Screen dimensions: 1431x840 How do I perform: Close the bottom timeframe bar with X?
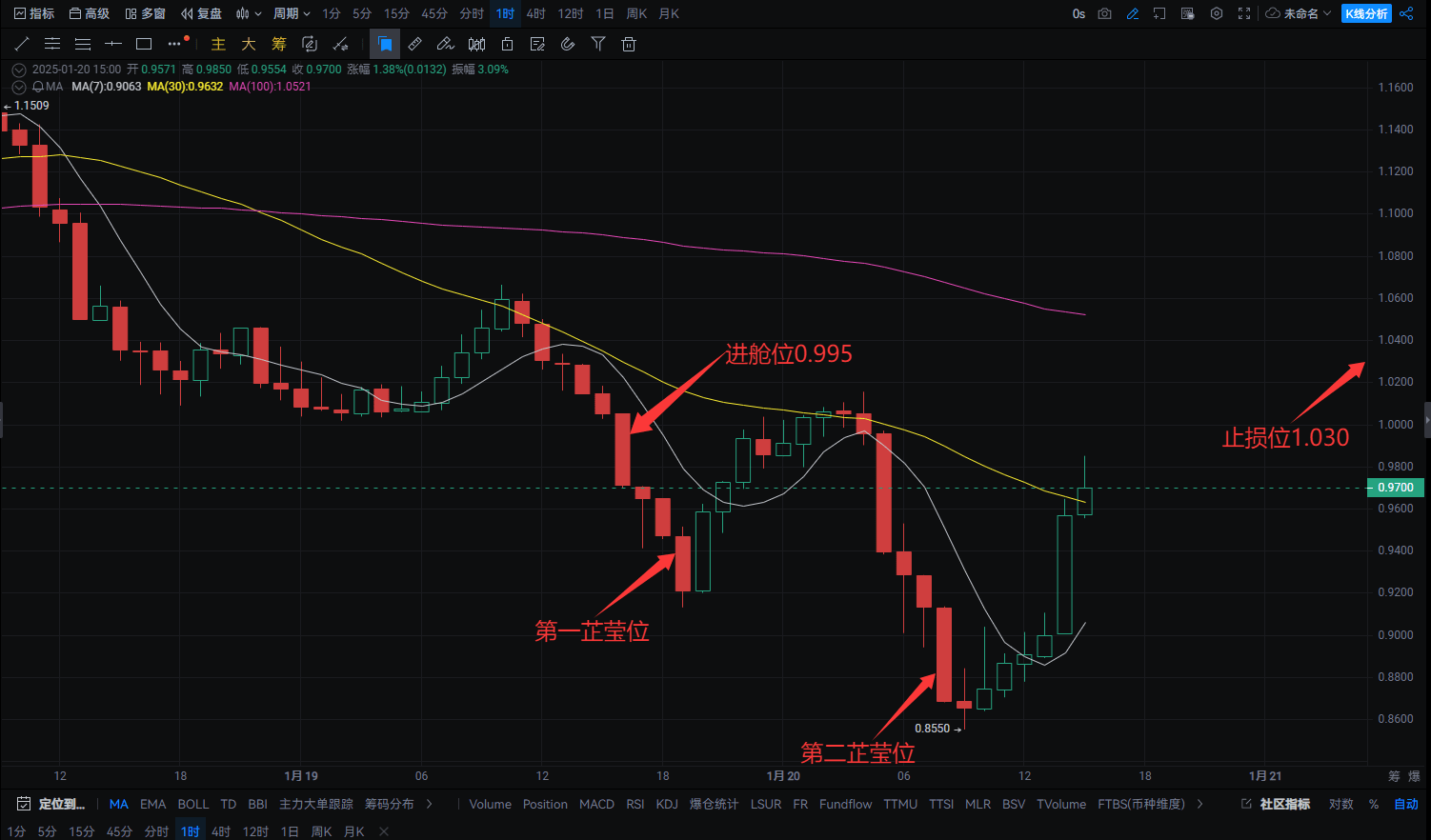pos(384,831)
